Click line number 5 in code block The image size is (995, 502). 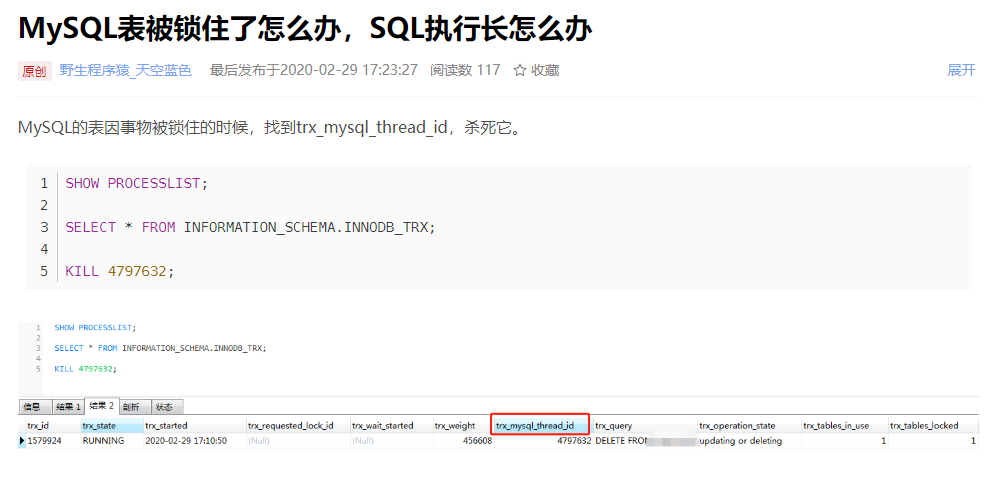44,271
